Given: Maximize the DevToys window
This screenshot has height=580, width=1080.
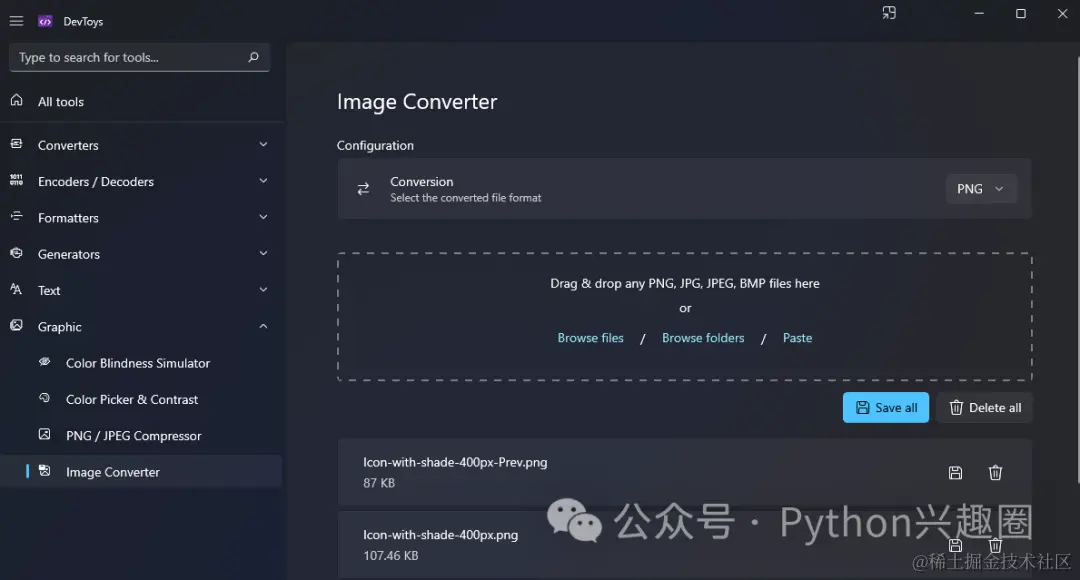Looking at the screenshot, I should 1021,13.
